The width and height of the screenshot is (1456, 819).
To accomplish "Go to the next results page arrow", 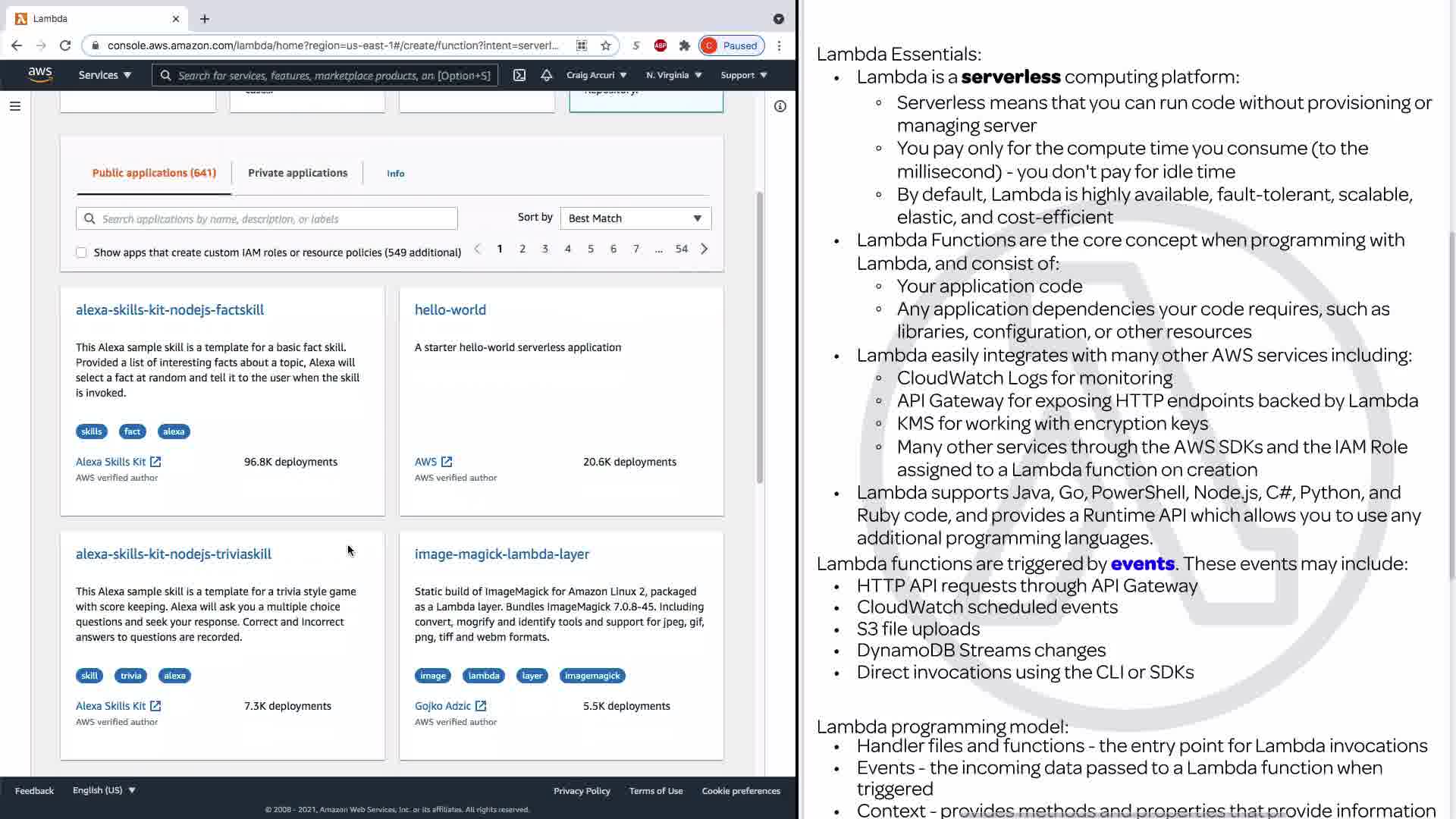I will click(x=704, y=249).
